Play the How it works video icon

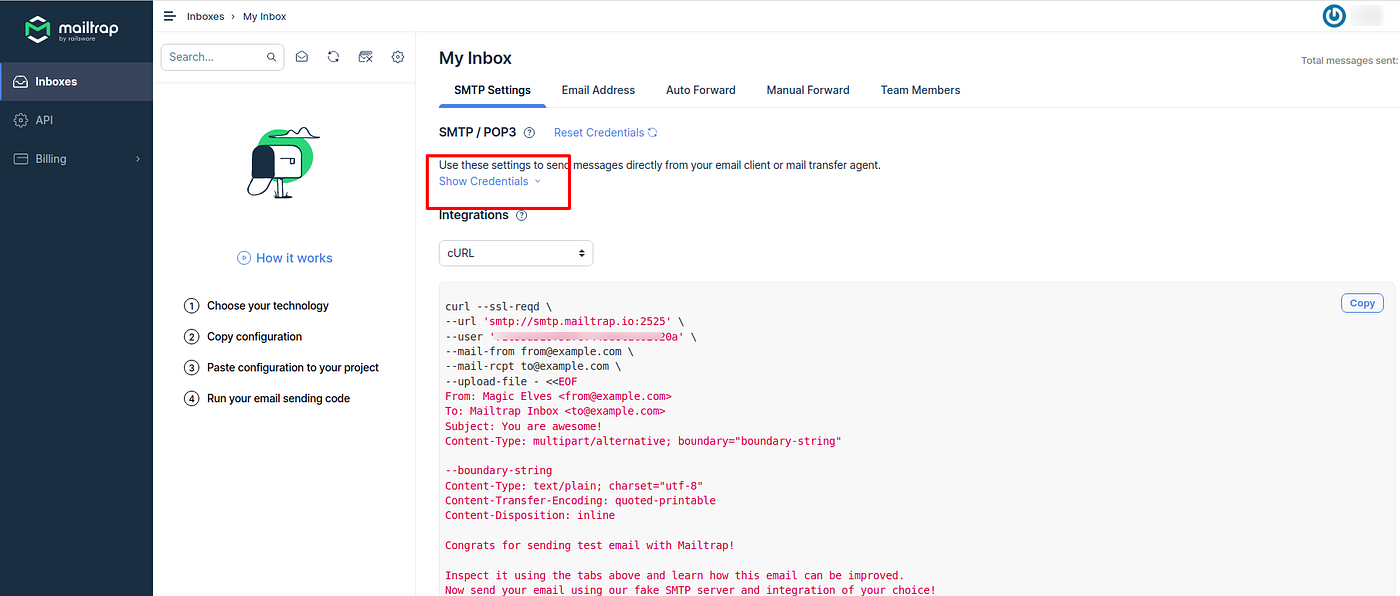click(x=243, y=258)
